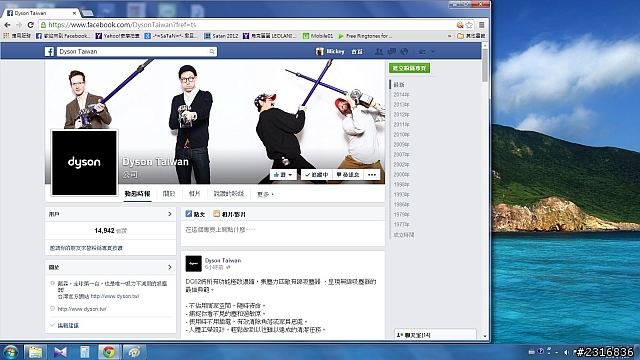Expand the people likes section arrow
The height and width of the screenshot is (360, 640).
(170, 214)
